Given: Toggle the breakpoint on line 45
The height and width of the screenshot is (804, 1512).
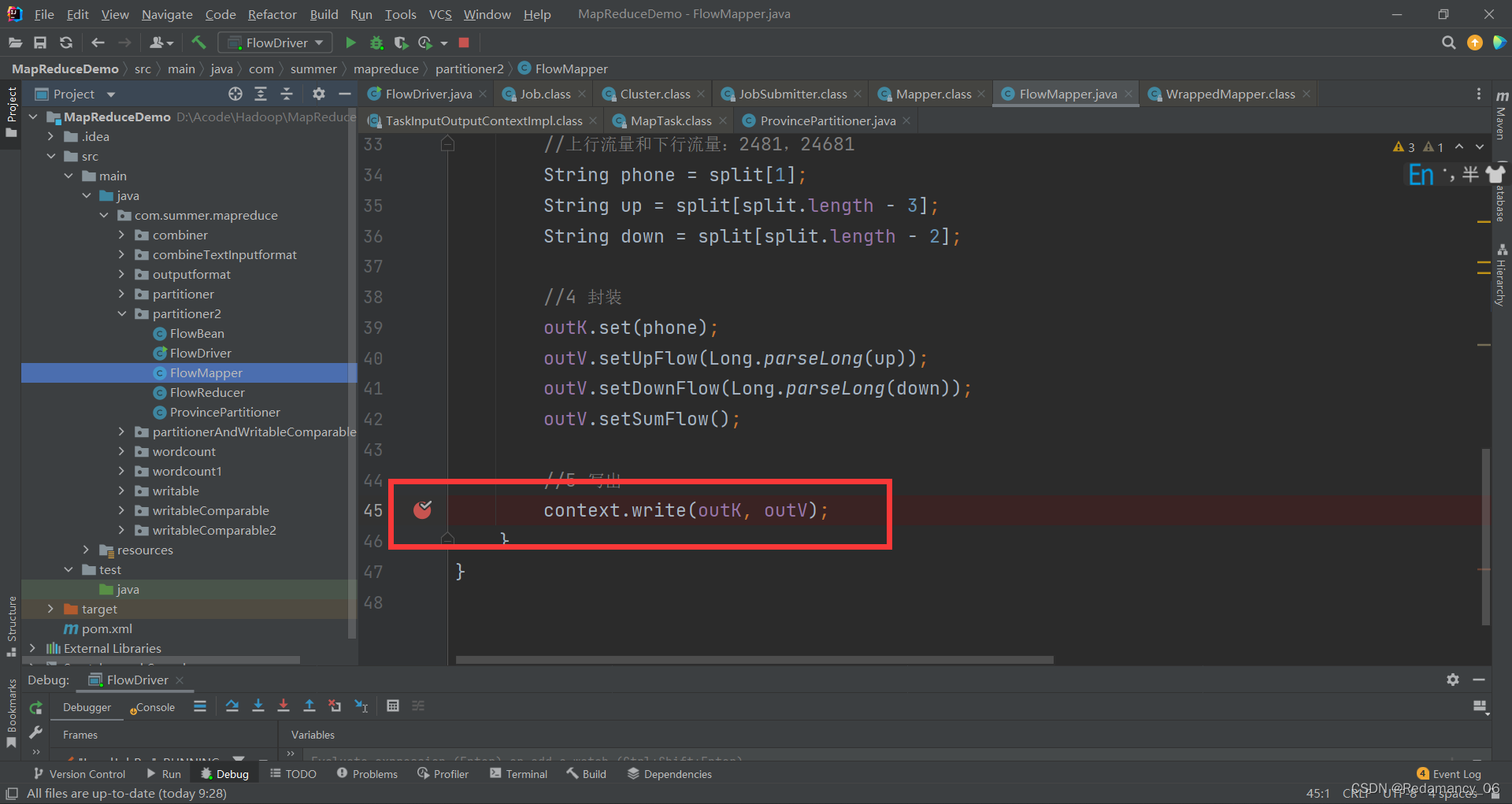Looking at the screenshot, I should coord(423,510).
